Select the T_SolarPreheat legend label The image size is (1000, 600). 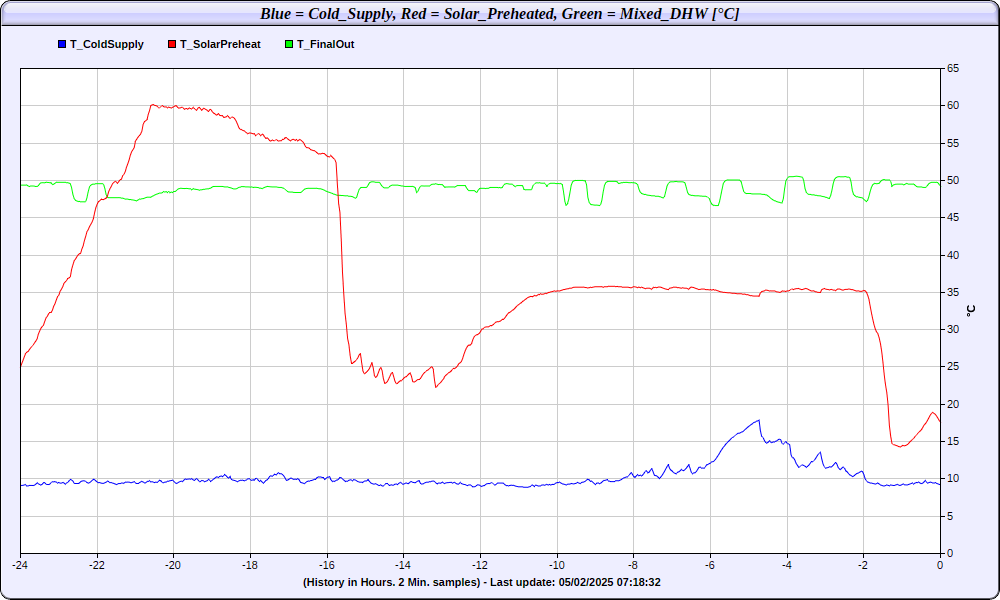220,45
